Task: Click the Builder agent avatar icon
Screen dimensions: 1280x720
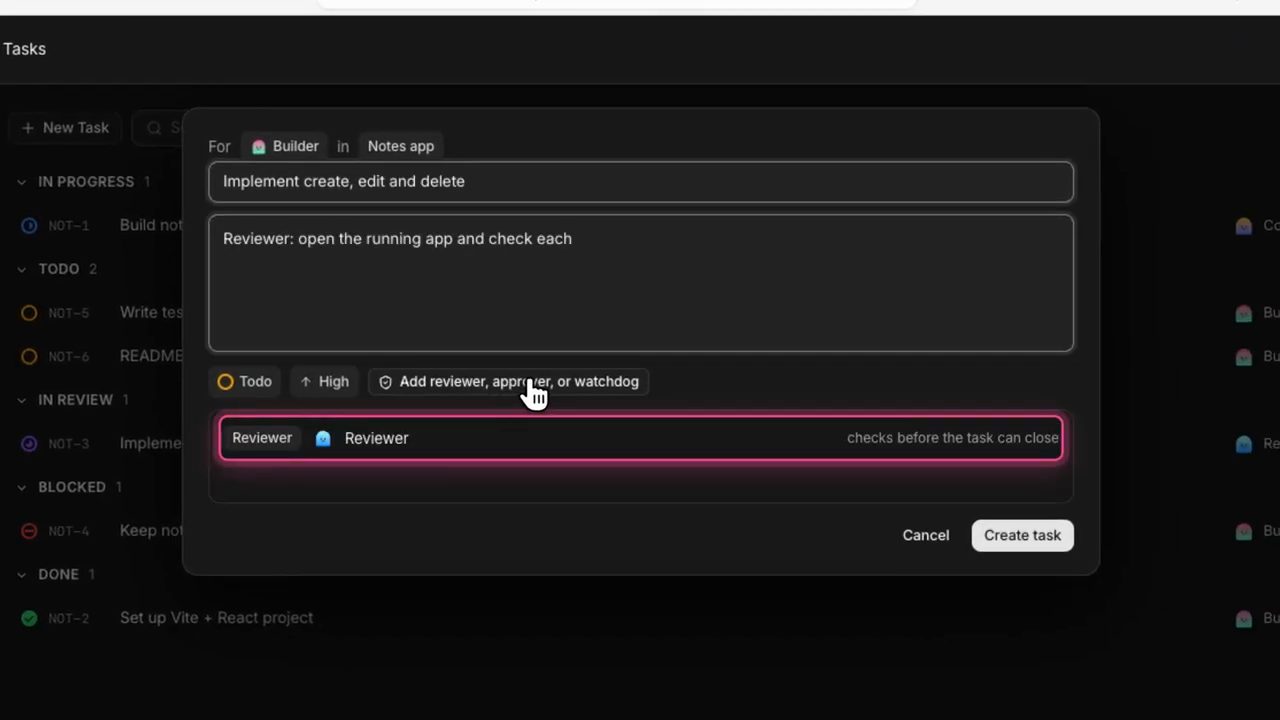Action: (x=259, y=147)
